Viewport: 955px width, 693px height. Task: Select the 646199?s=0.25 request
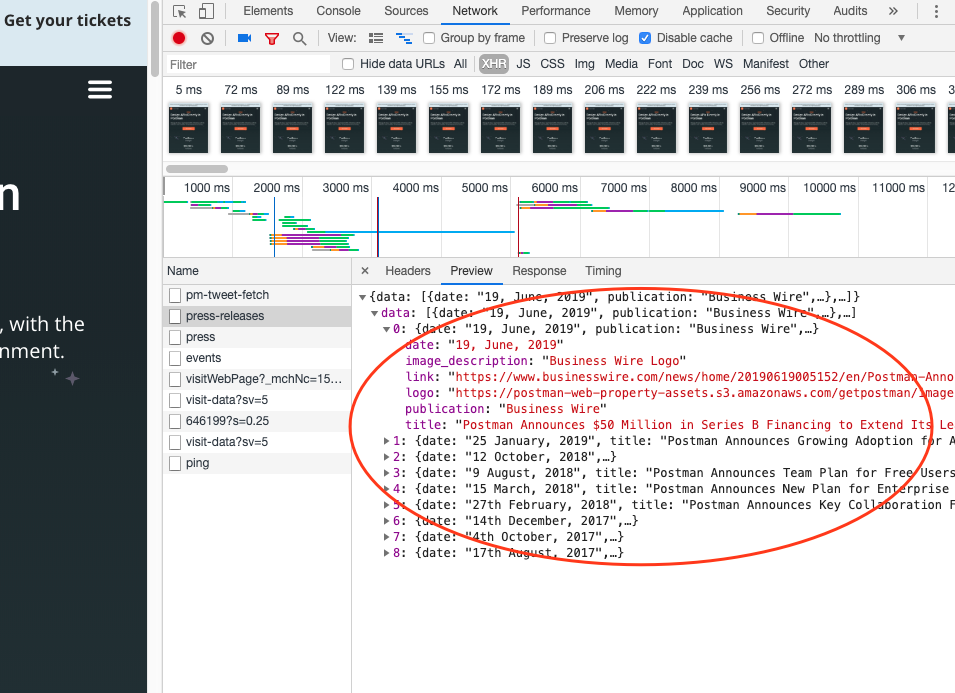[258, 421]
